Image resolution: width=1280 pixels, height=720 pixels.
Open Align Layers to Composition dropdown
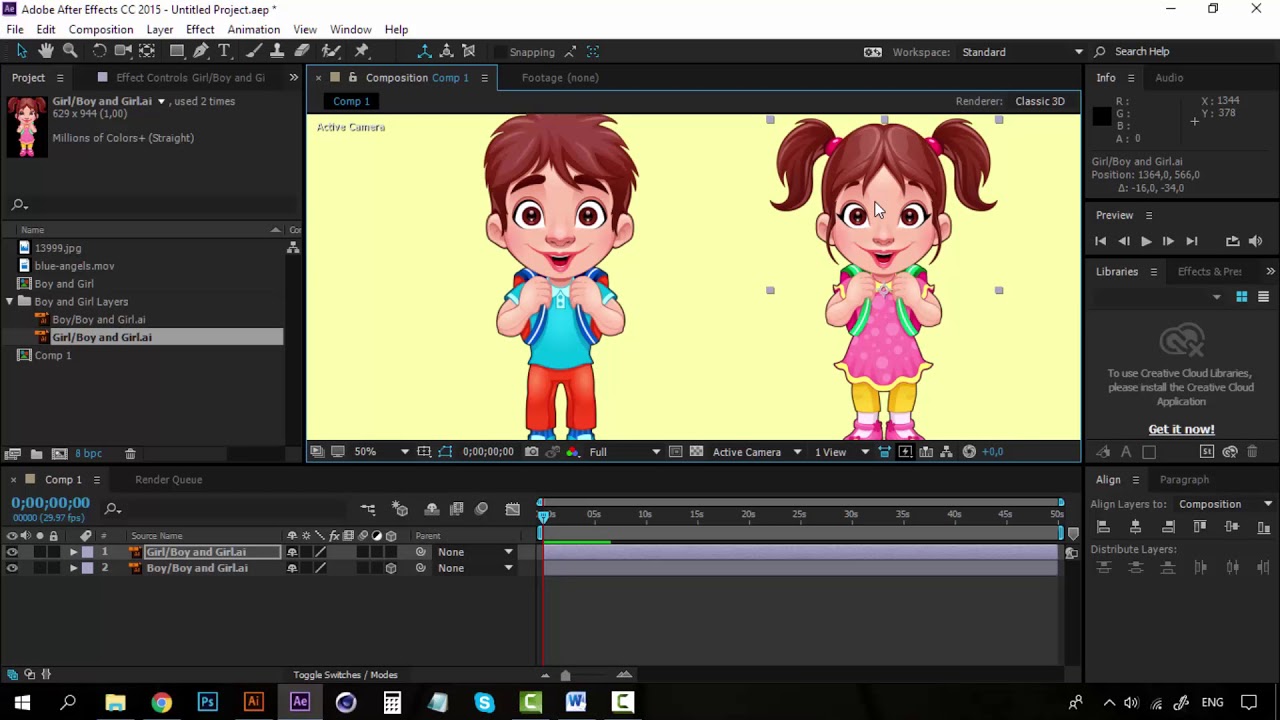[x=1225, y=504]
